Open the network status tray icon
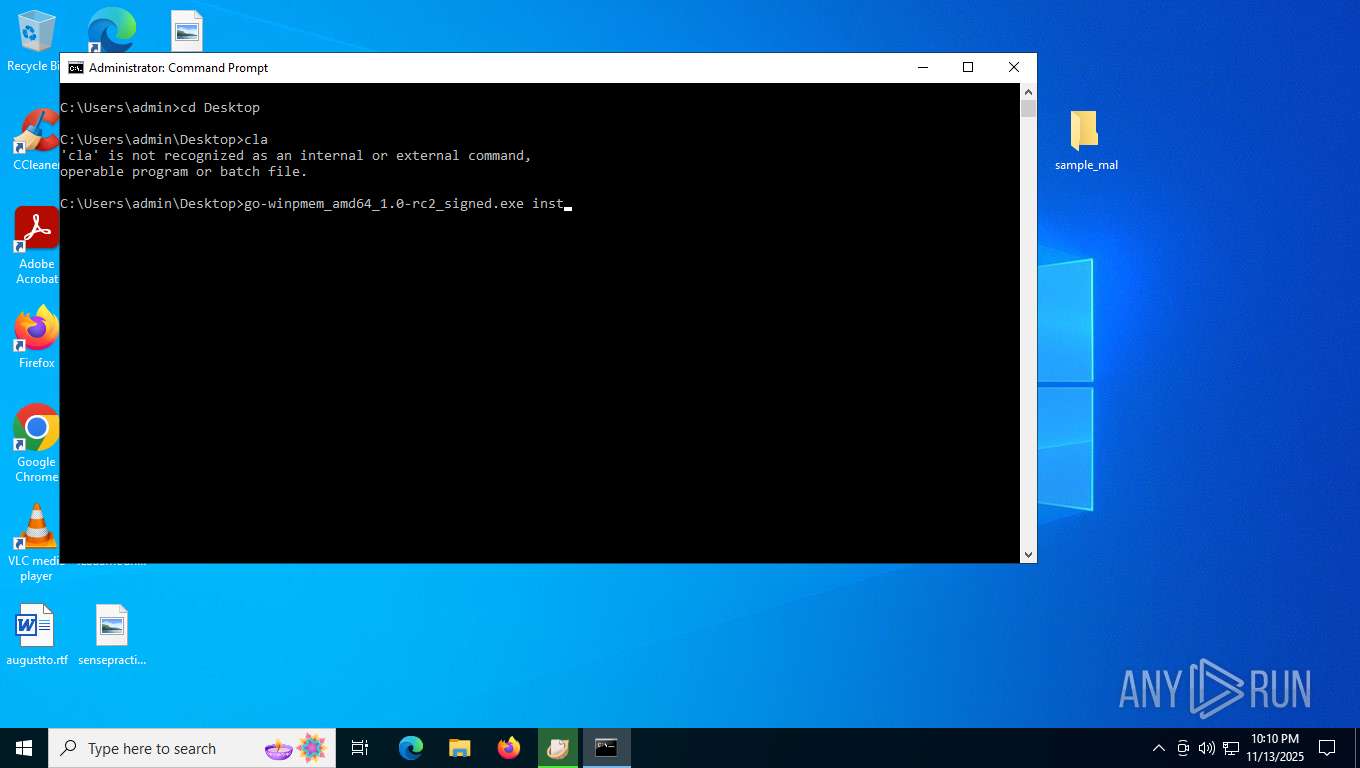 click(1231, 748)
